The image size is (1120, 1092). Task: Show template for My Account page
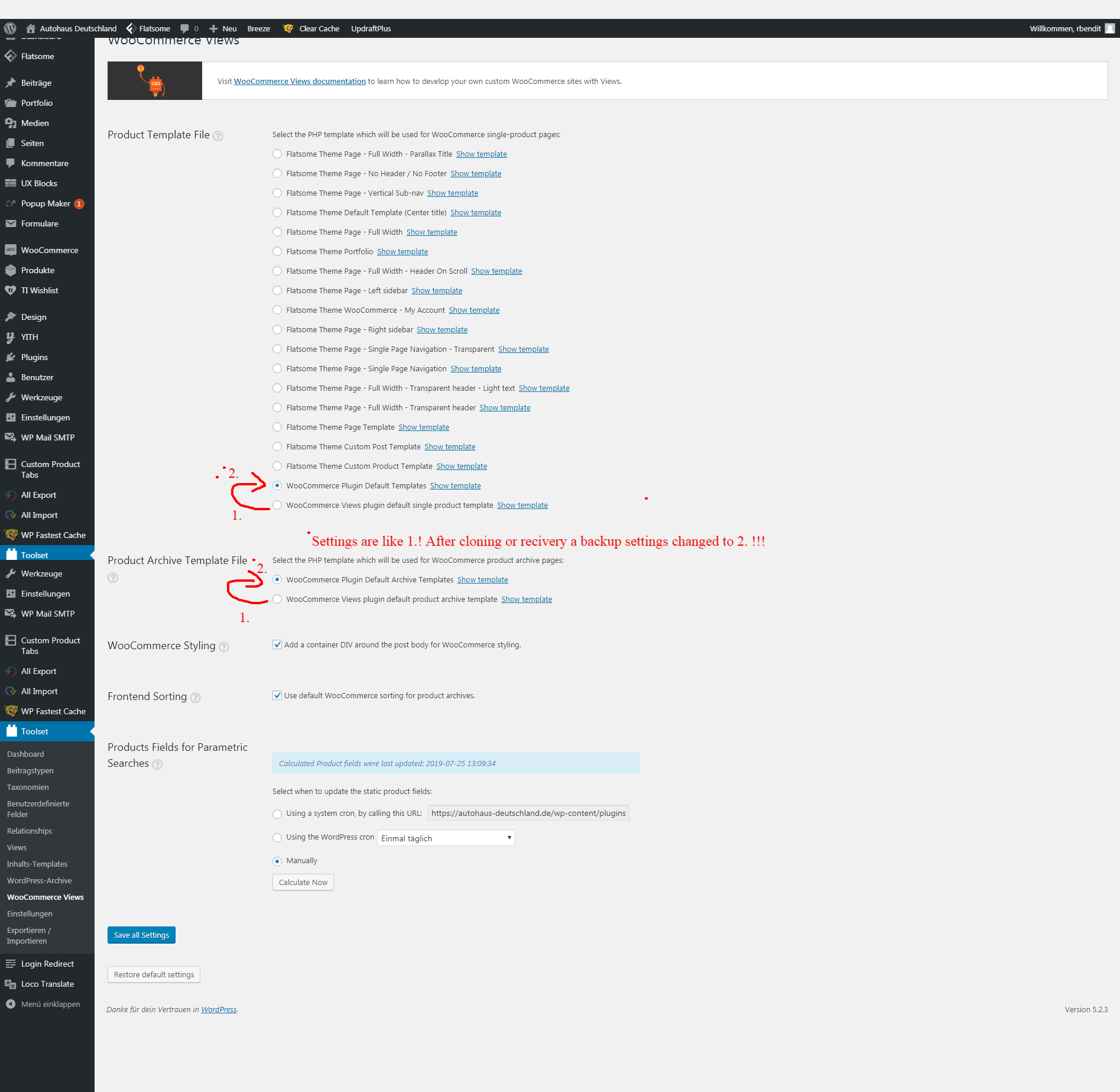[x=474, y=310]
